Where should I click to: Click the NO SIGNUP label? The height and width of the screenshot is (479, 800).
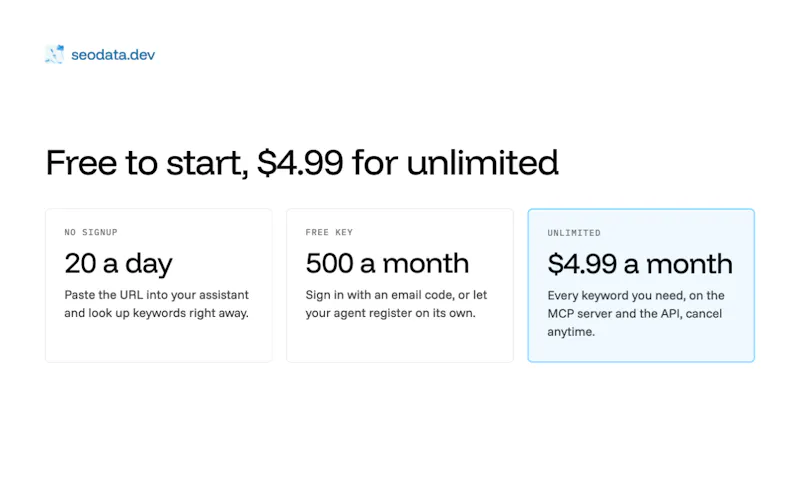pos(91,232)
